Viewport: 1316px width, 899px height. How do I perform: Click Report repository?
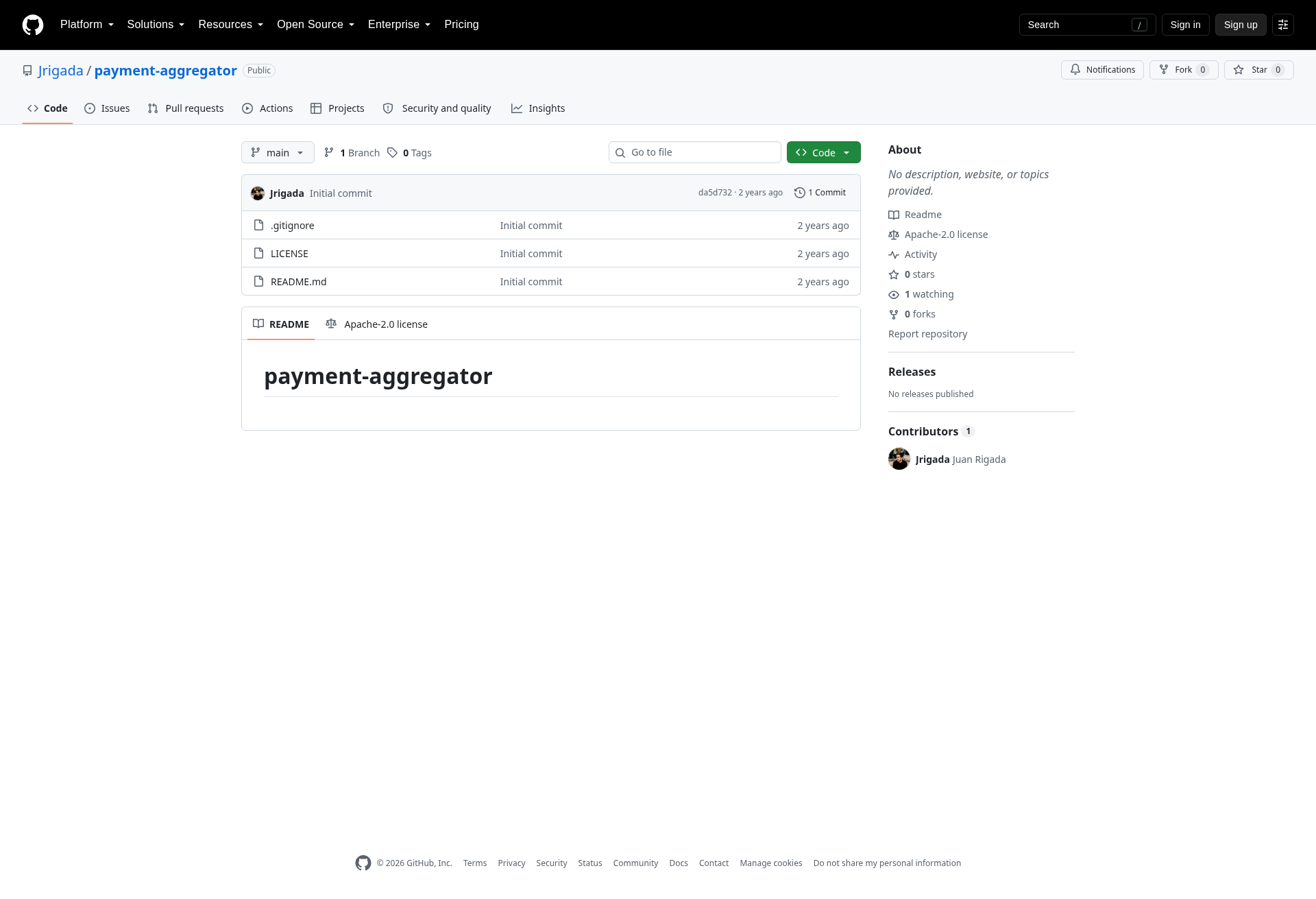tap(927, 334)
